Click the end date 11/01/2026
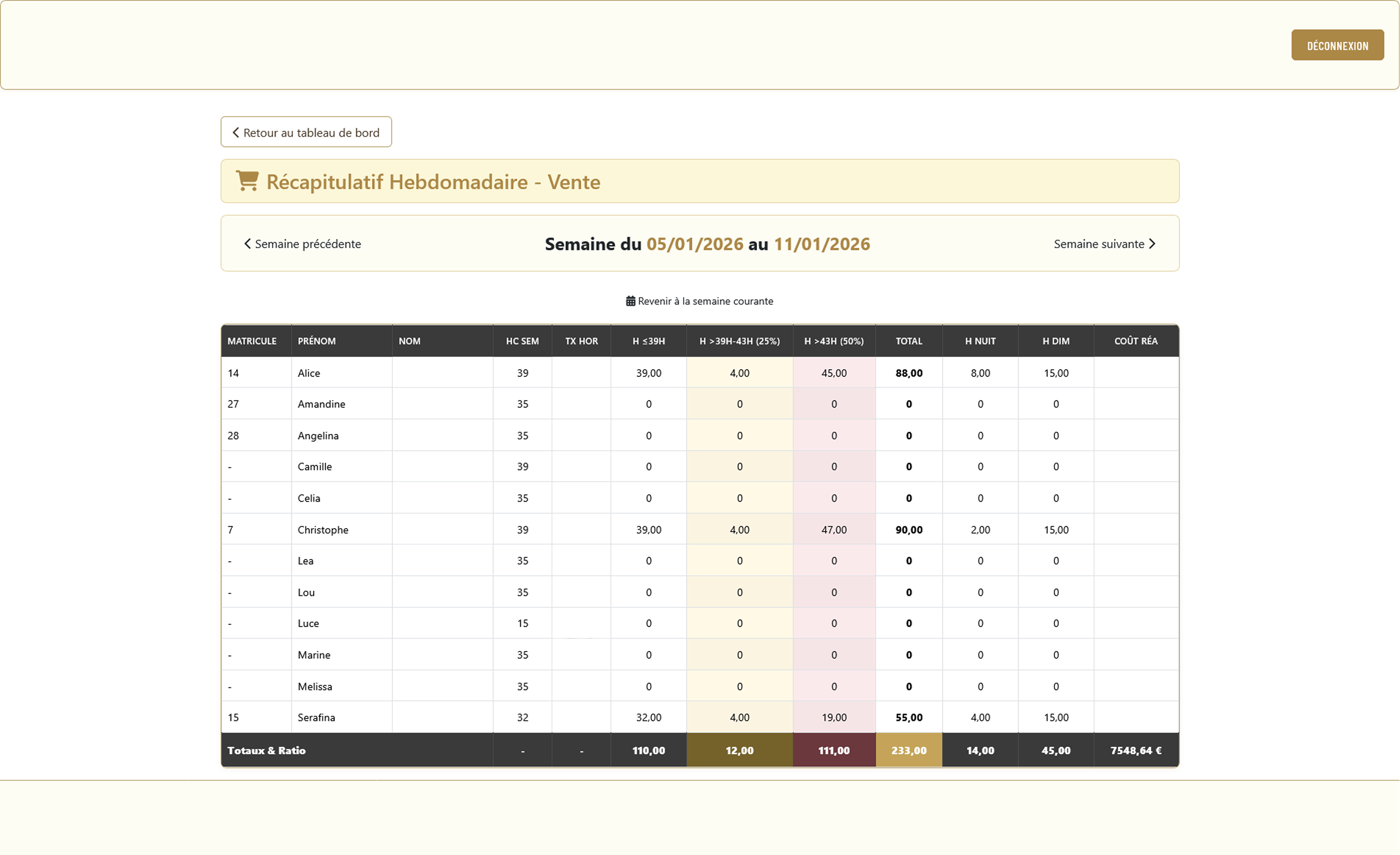 [x=821, y=244]
